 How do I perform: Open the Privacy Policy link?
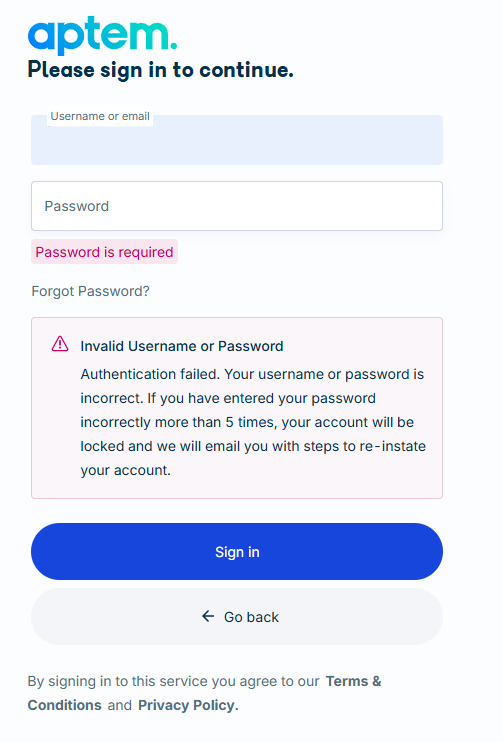coord(188,705)
